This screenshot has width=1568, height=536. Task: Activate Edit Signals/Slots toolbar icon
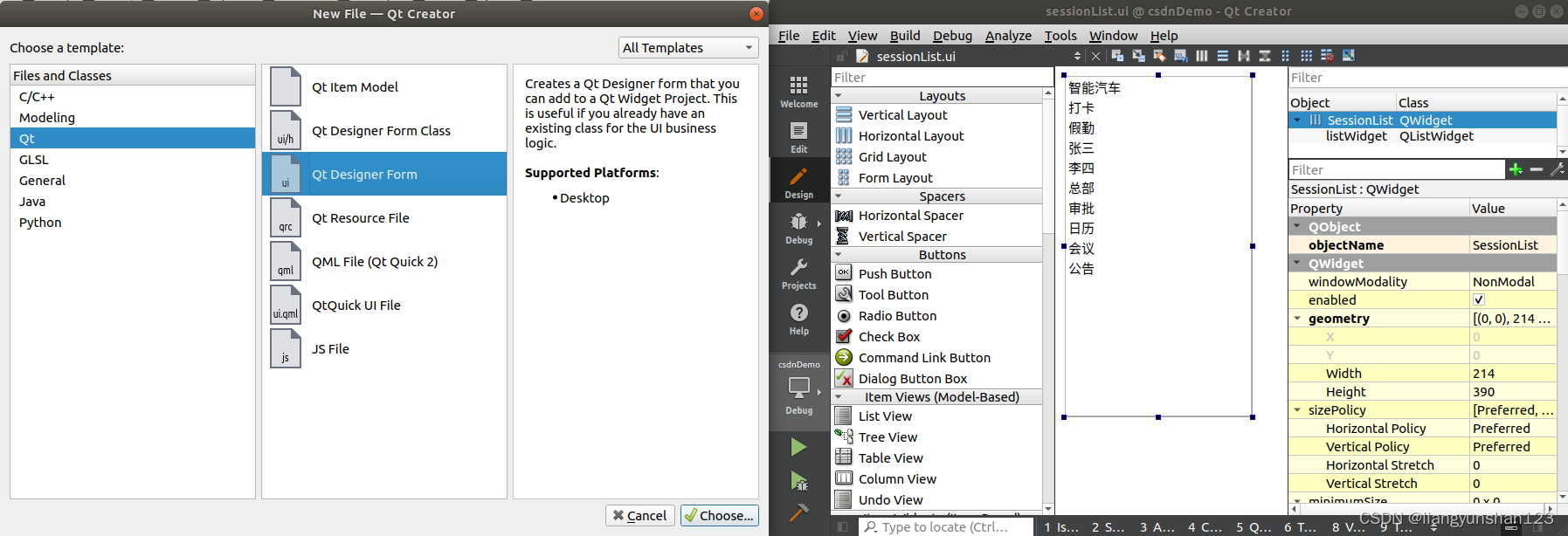[x=1138, y=56]
